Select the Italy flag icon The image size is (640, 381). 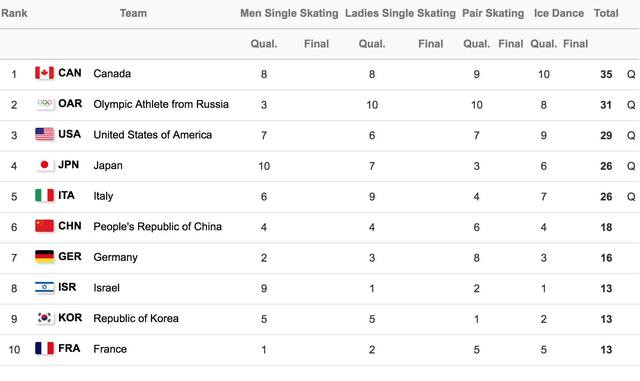(x=44, y=196)
